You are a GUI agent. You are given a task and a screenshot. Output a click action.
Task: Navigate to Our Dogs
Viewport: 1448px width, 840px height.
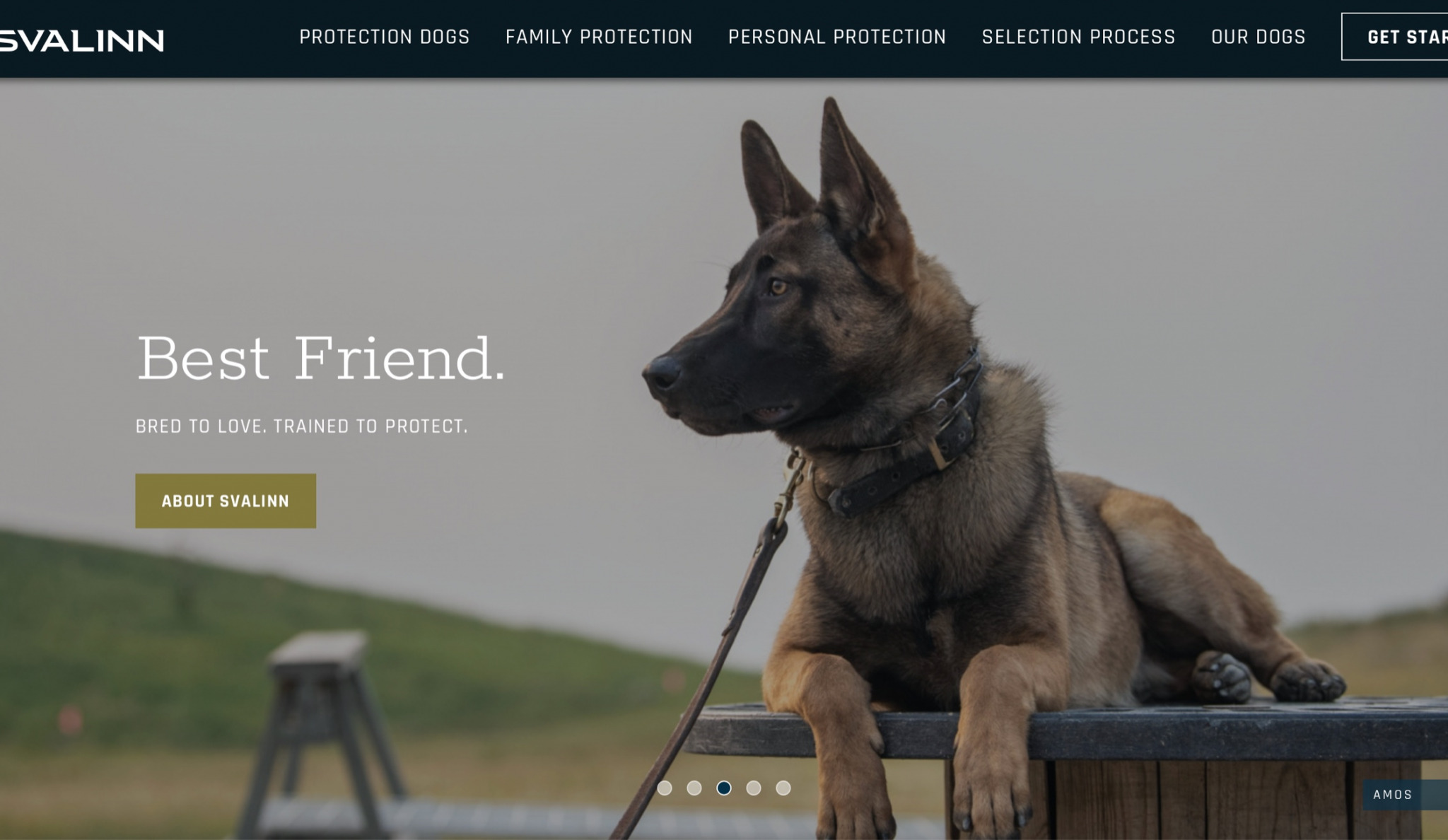1258,37
